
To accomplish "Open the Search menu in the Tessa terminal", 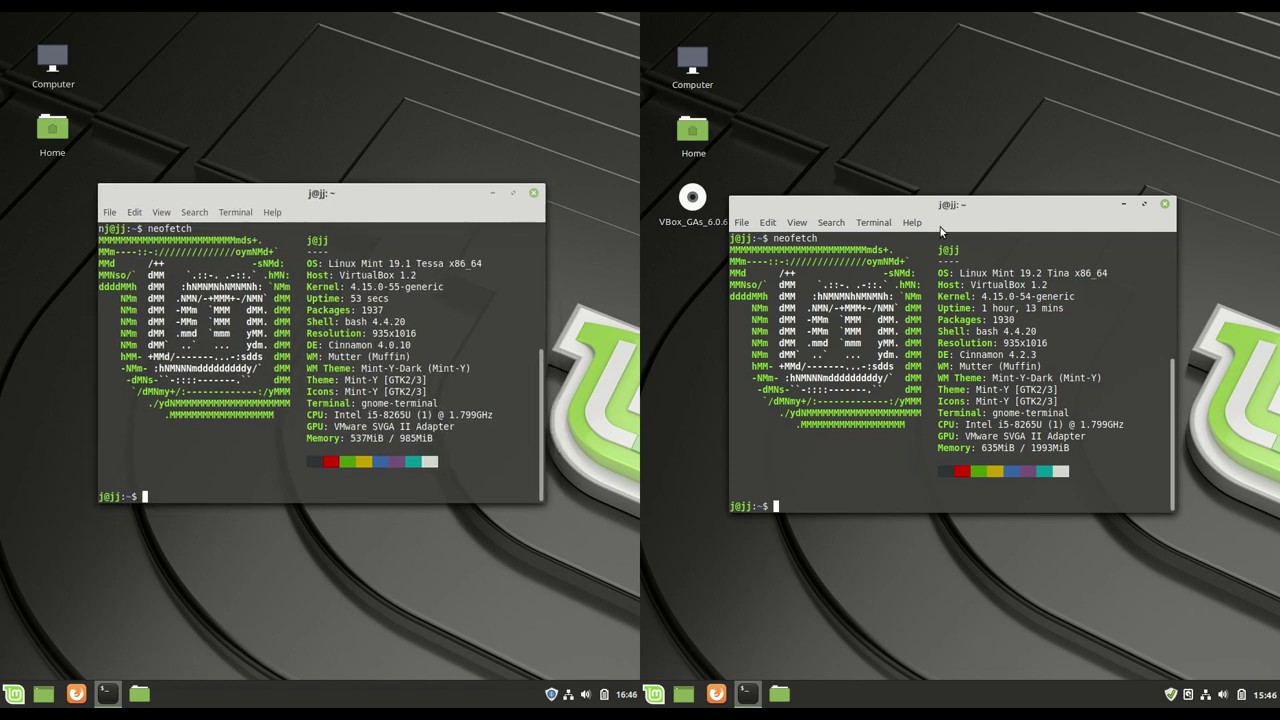I will coord(194,212).
